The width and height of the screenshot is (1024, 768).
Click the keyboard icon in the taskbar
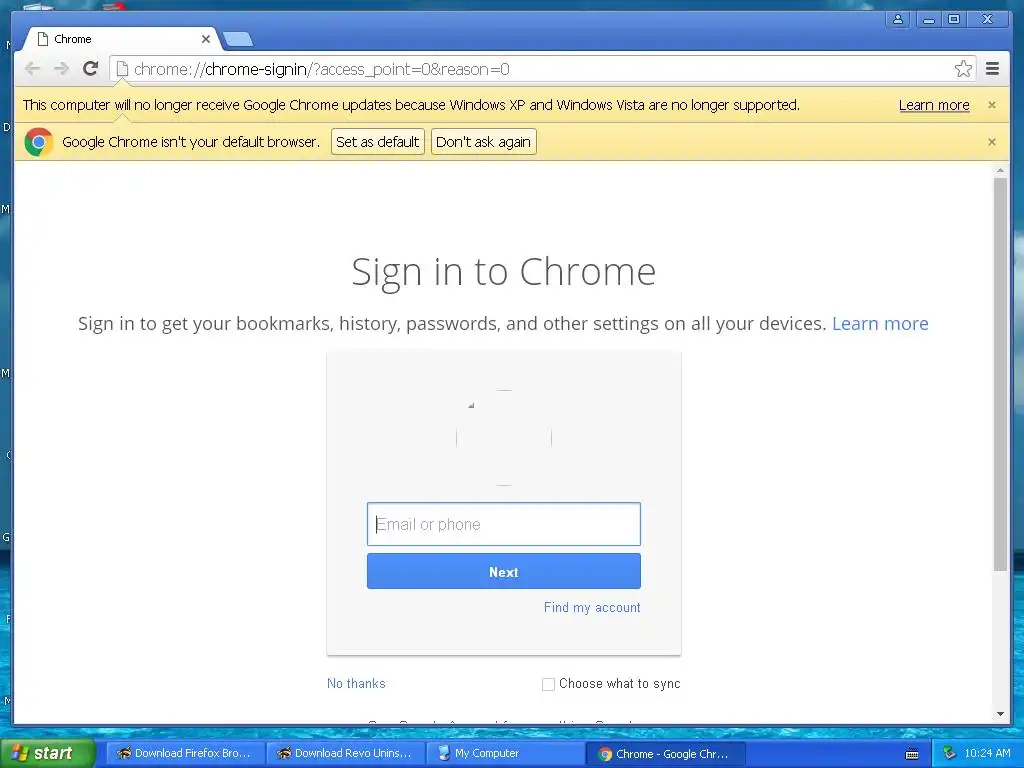912,754
